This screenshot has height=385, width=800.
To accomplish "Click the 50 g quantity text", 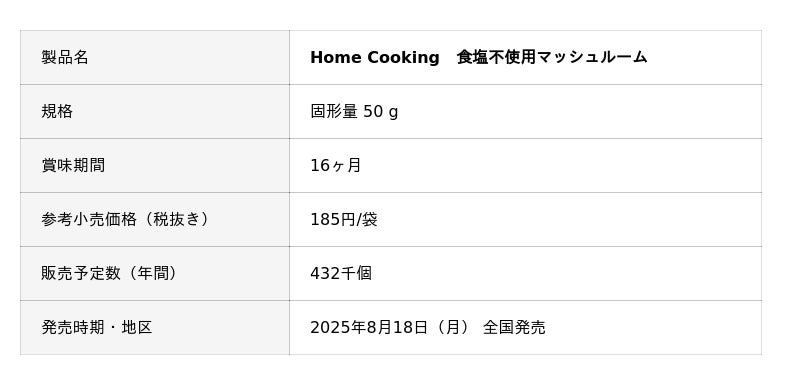I will tap(381, 112).
